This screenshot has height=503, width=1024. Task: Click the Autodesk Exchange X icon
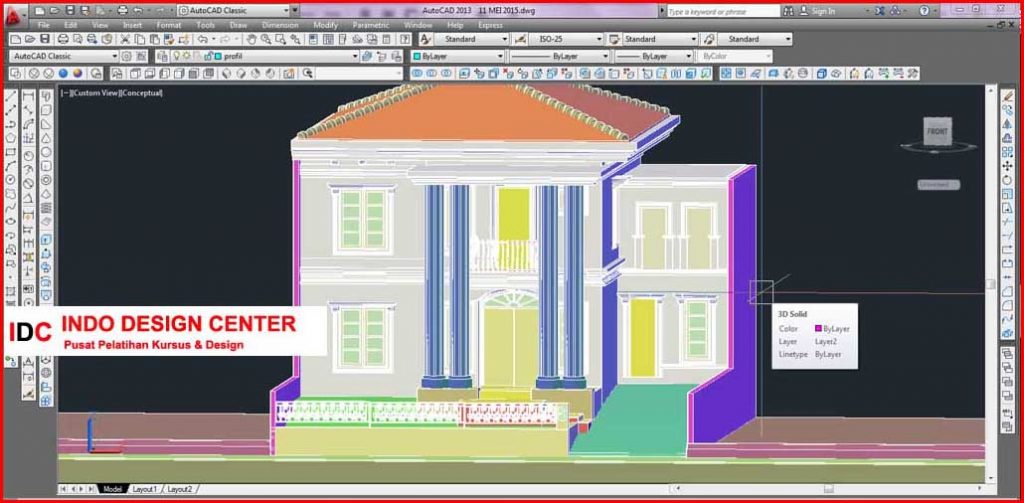pyautogui.click(x=880, y=11)
